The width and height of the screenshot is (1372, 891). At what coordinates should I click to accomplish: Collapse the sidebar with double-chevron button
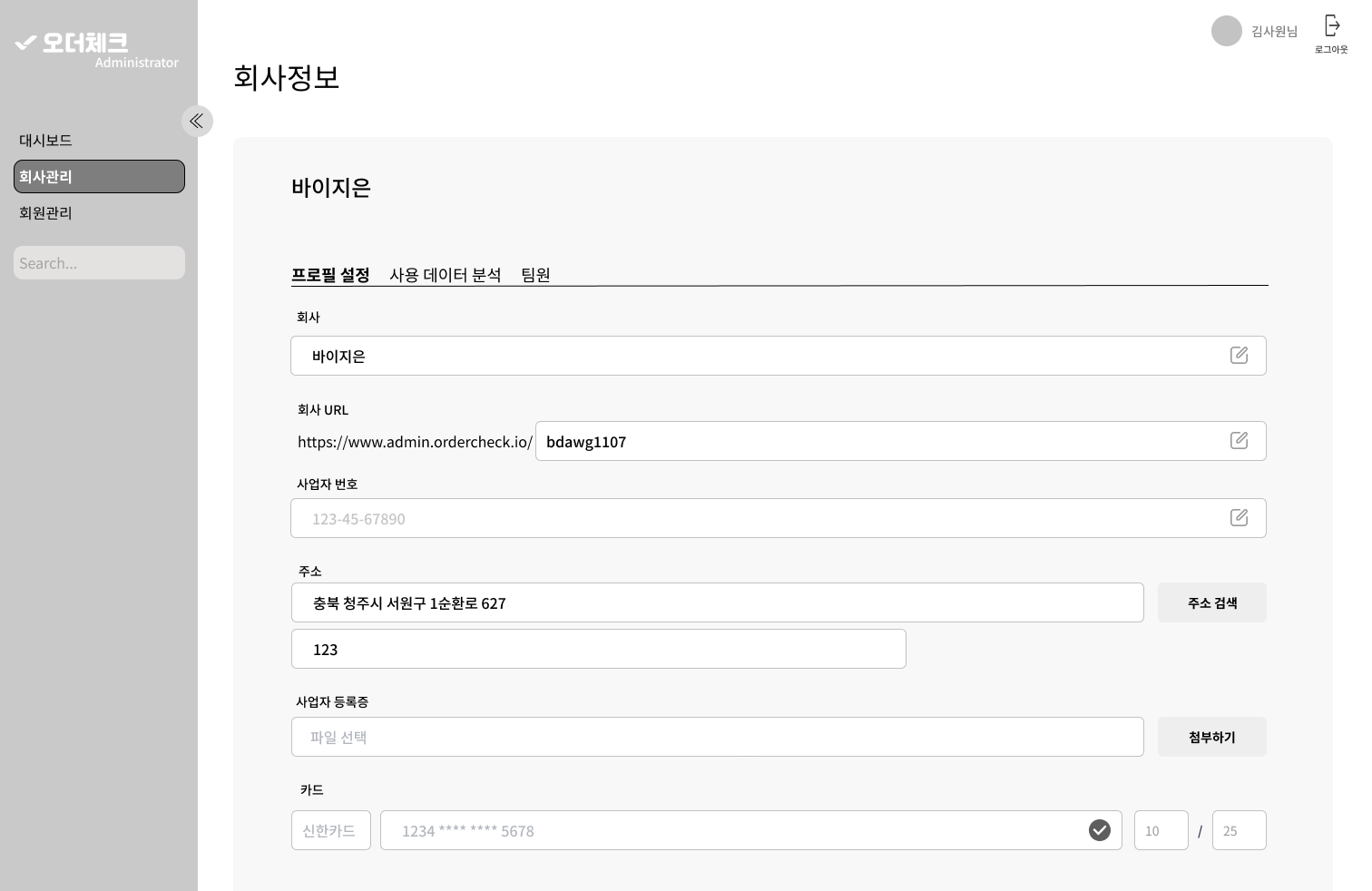(x=197, y=122)
